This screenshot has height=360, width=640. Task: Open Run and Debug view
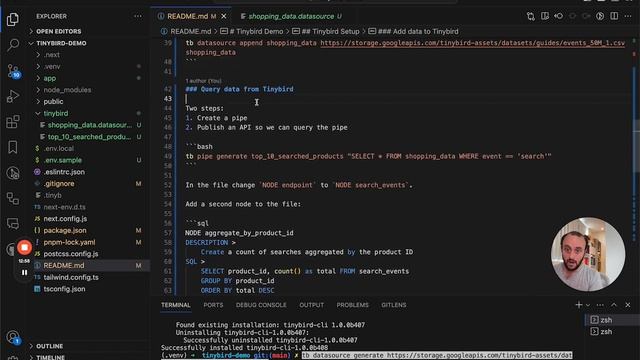tap(13, 96)
